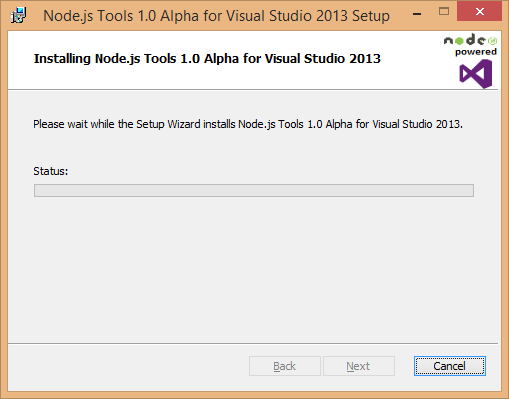Click the installer icon in title bar
509x399 pixels.
[19, 15]
